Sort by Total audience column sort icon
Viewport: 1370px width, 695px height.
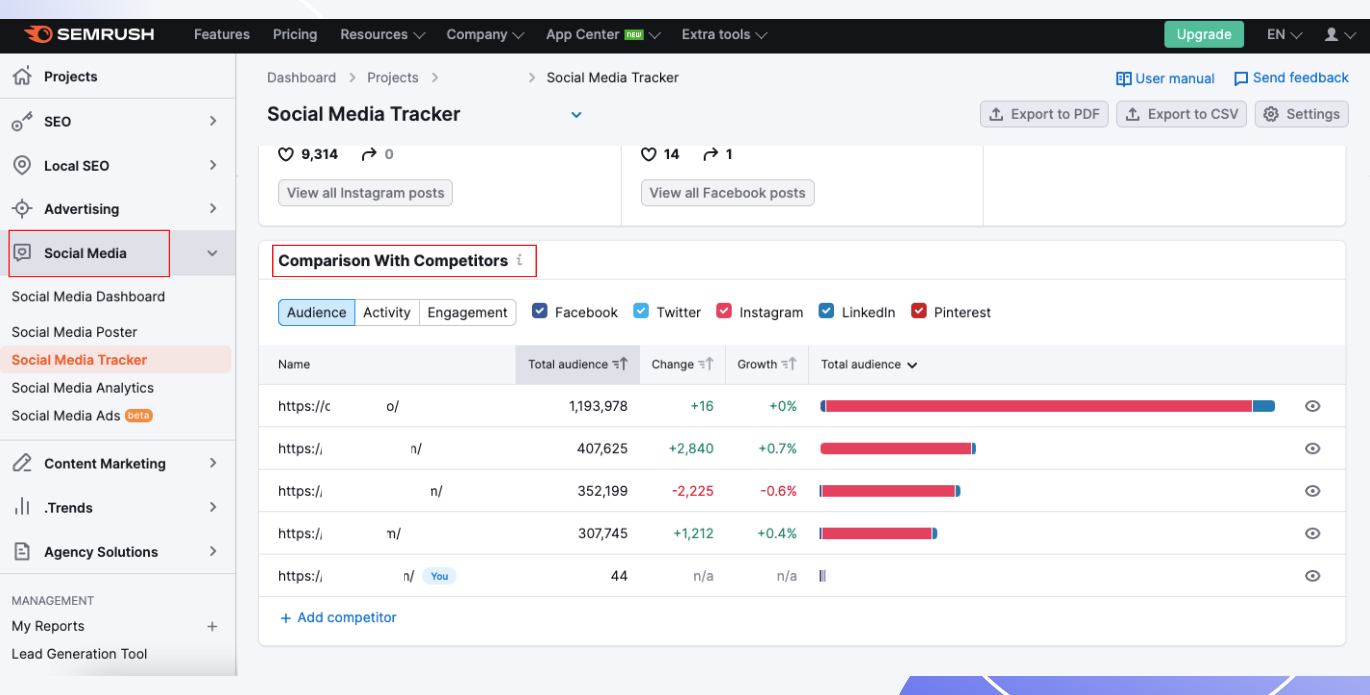point(620,364)
